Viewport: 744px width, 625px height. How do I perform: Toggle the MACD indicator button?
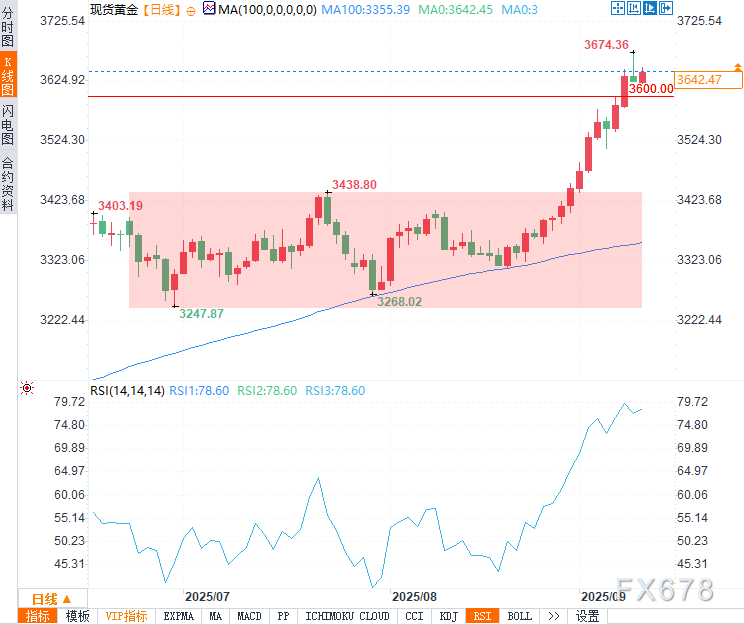click(x=250, y=616)
